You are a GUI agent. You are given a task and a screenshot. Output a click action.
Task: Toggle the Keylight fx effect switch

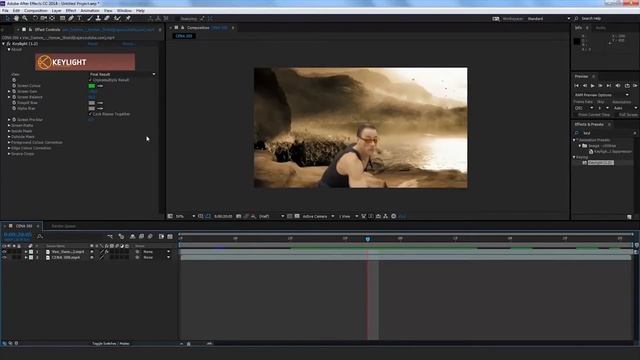(9, 44)
